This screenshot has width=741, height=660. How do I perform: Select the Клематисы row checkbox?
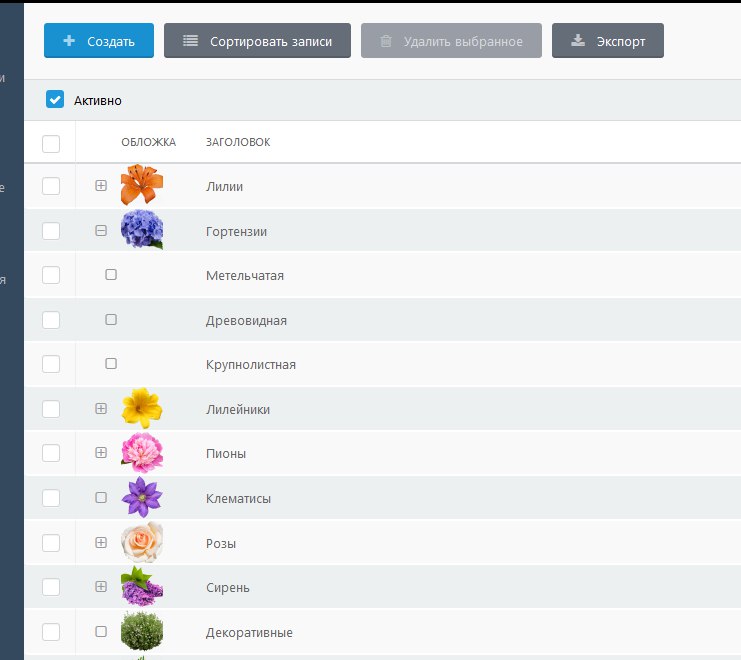[51, 497]
